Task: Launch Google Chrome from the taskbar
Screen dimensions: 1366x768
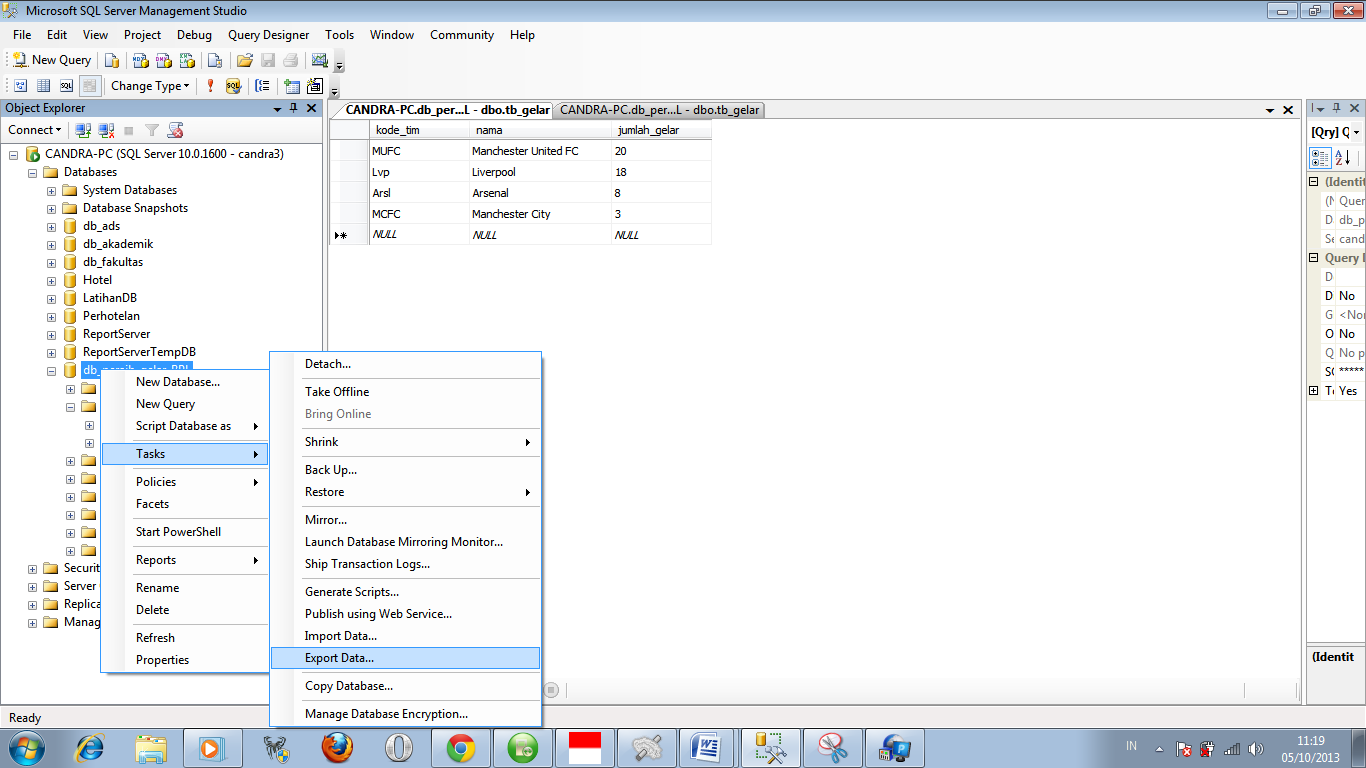Action: tap(460, 747)
